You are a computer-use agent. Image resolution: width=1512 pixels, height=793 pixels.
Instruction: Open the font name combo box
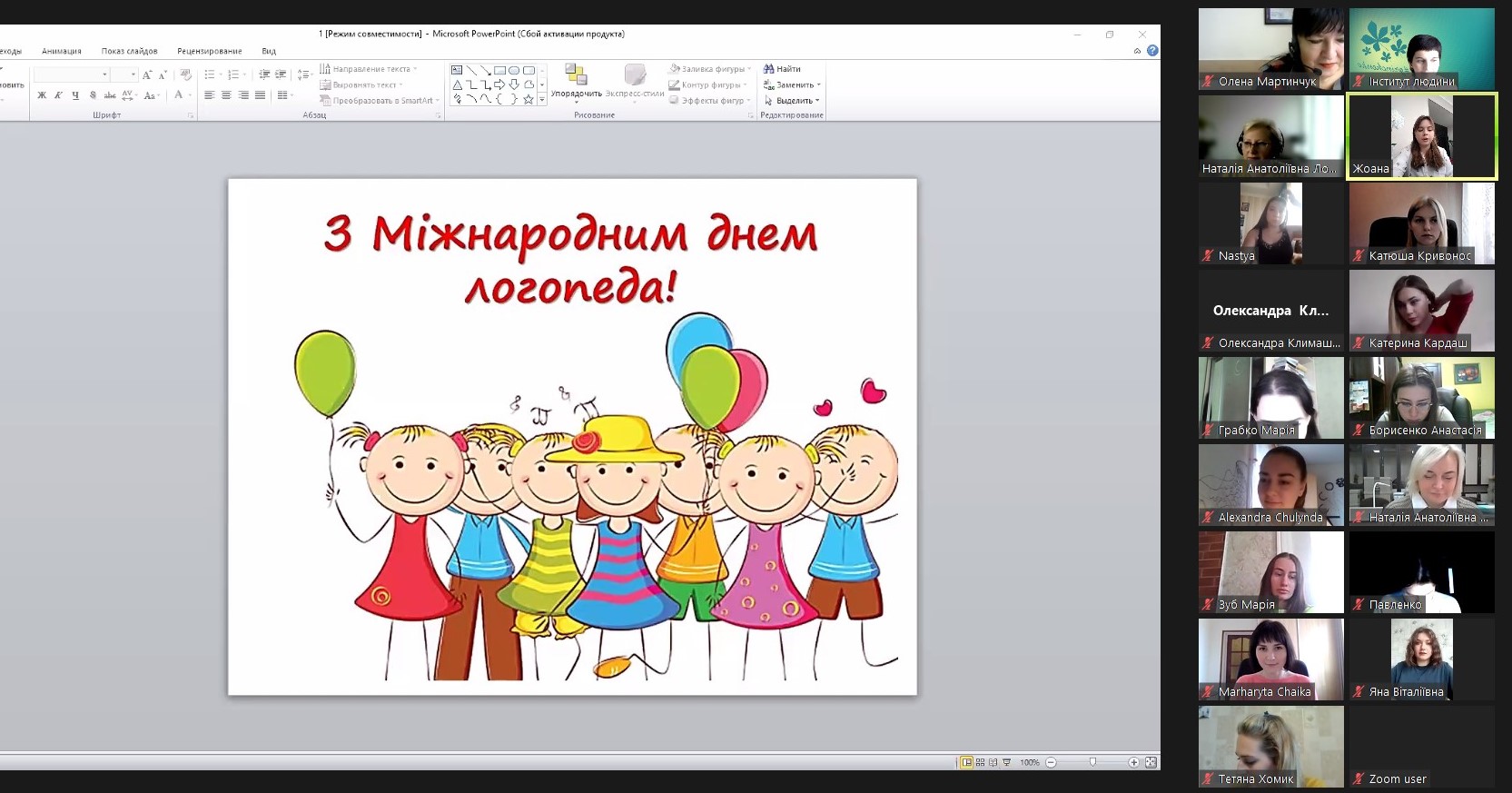(x=71, y=74)
